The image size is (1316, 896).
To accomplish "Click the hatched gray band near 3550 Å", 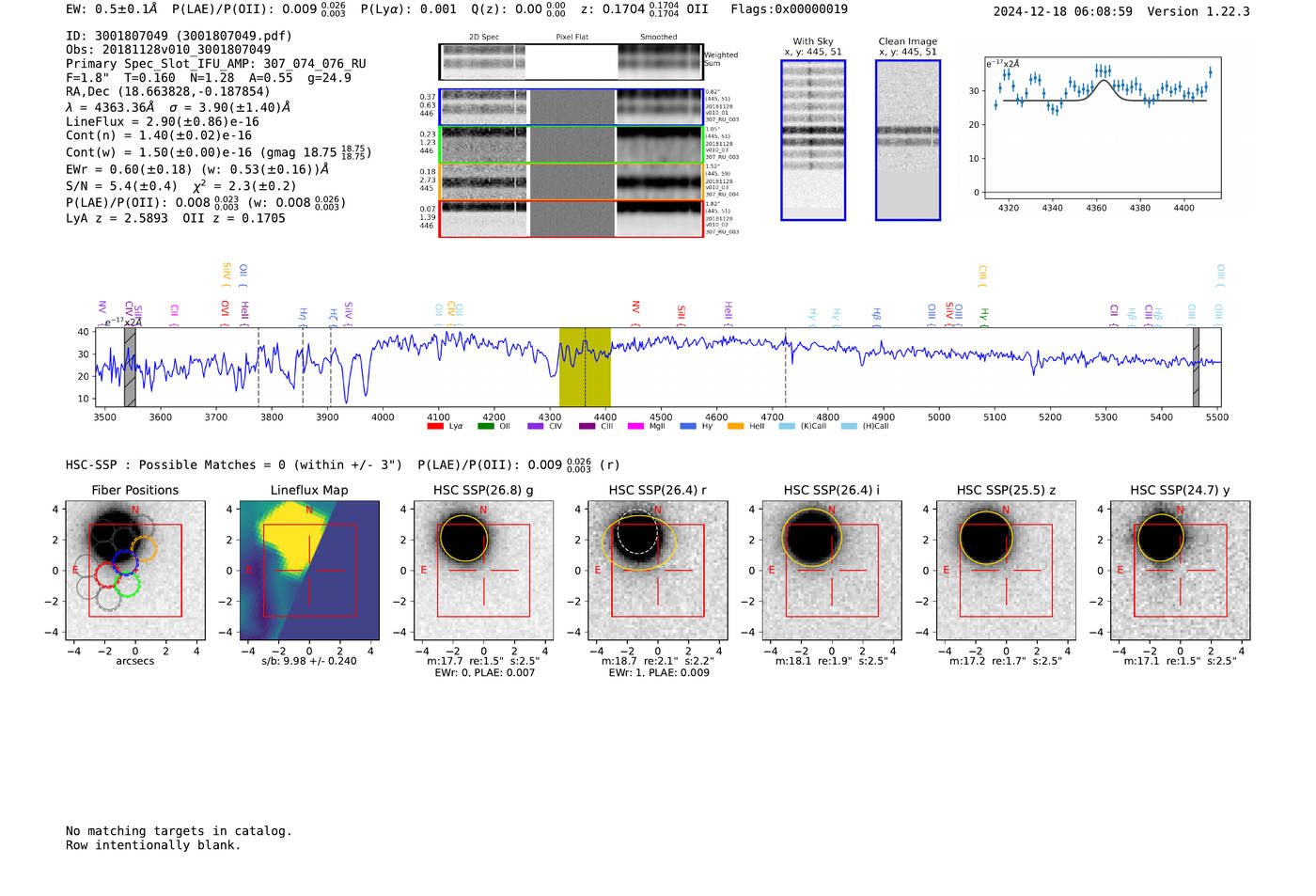I will tap(130, 368).
